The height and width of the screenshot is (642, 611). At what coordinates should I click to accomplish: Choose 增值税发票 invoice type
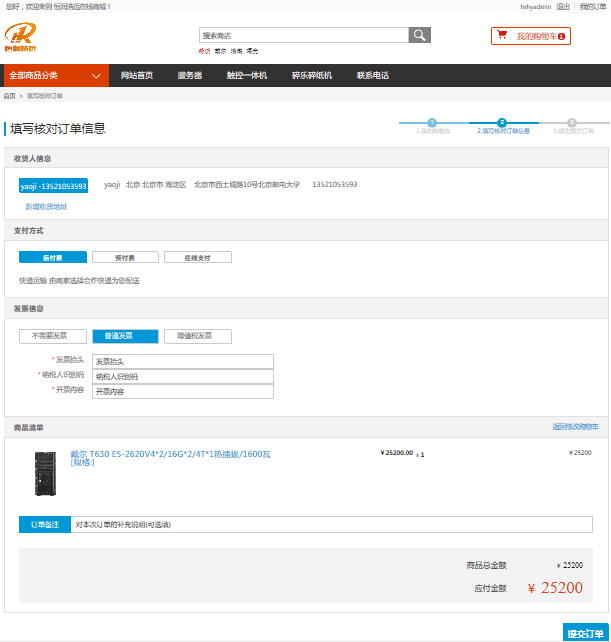click(x=198, y=336)
